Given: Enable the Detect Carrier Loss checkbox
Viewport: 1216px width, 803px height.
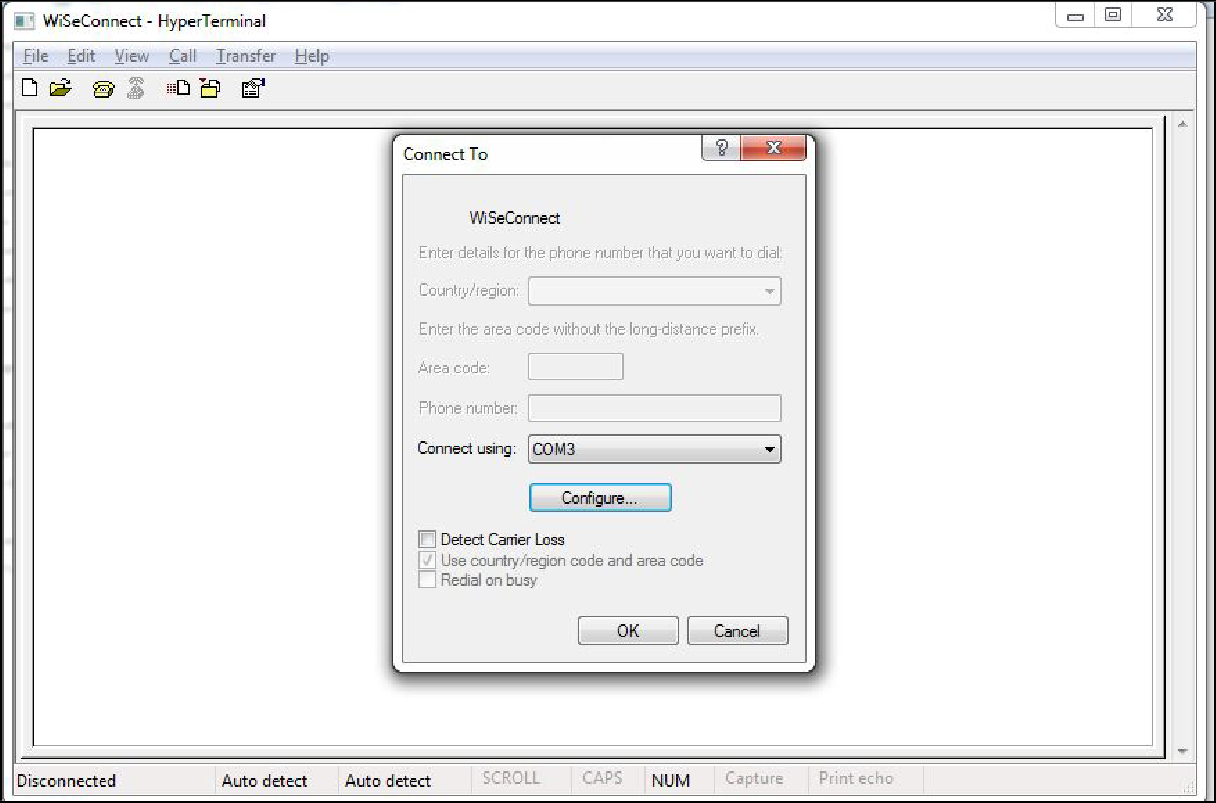Looking at the screenshot, I should pos(428,540).
